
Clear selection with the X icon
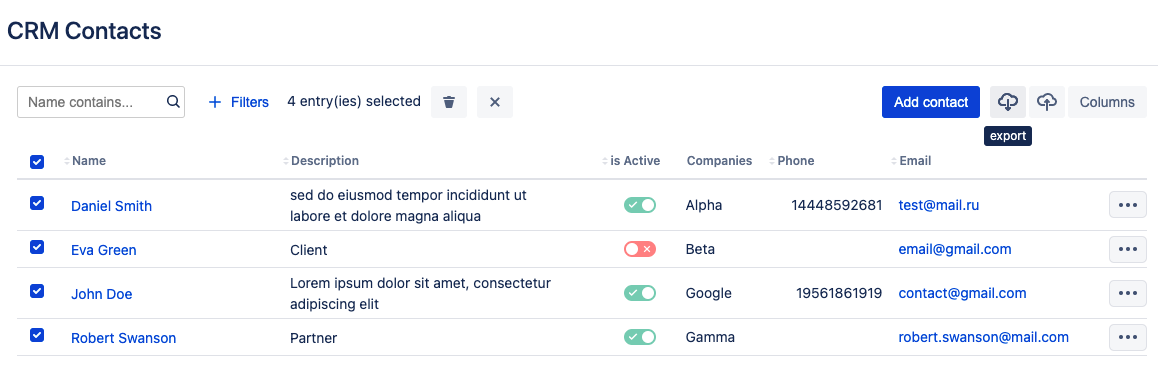pyautogui.click(x=495, y=102)
